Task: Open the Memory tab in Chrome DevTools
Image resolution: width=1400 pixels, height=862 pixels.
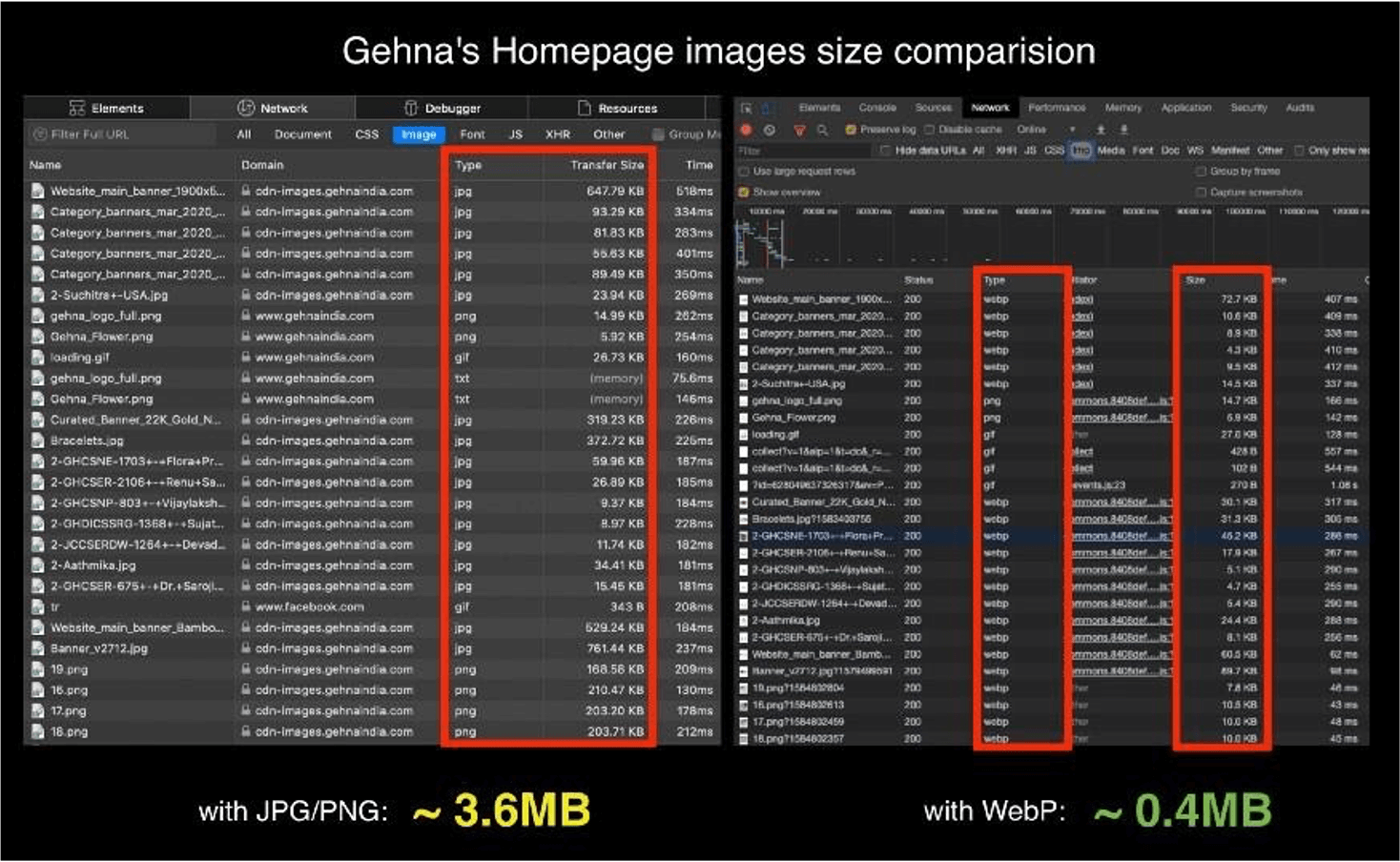Action: [x=1123, y=108]
